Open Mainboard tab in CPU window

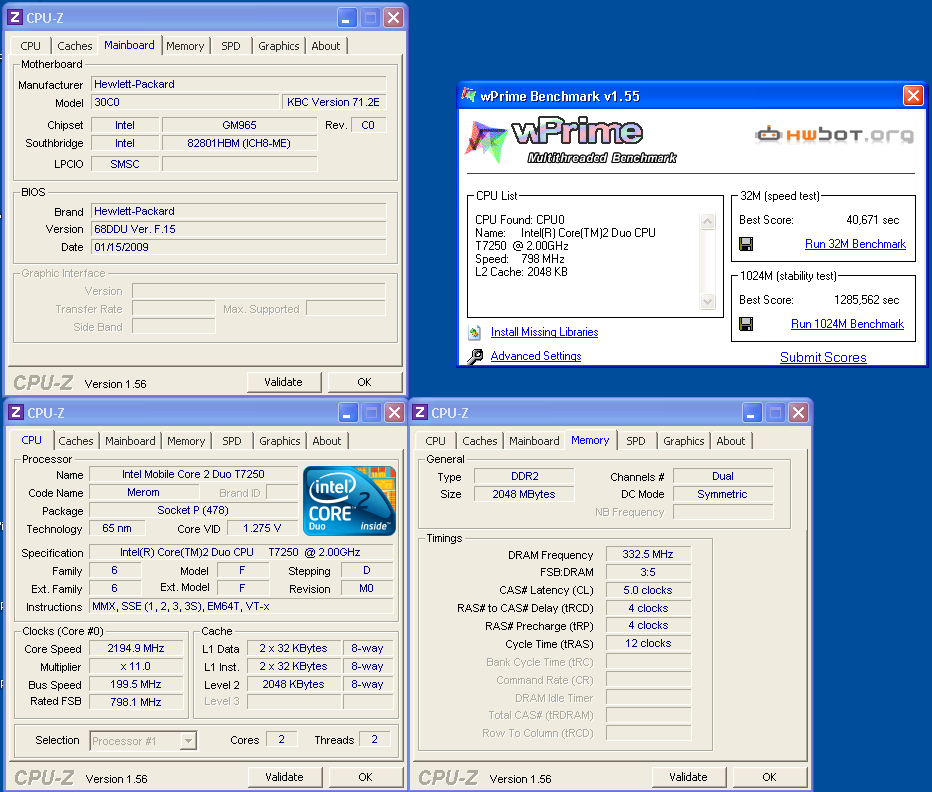coord(130,441)
